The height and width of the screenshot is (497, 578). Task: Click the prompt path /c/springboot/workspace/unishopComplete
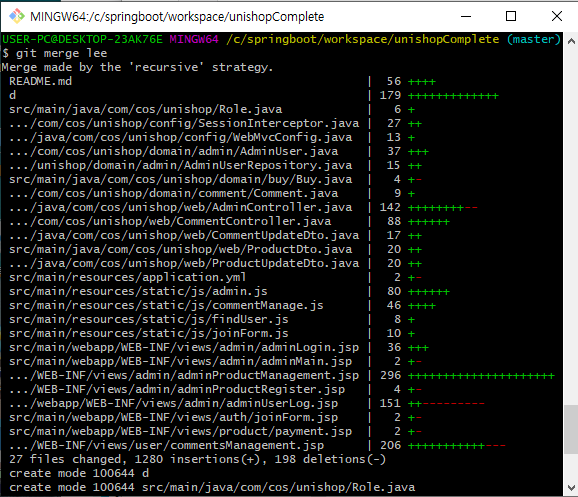click(x=363, y=39)
